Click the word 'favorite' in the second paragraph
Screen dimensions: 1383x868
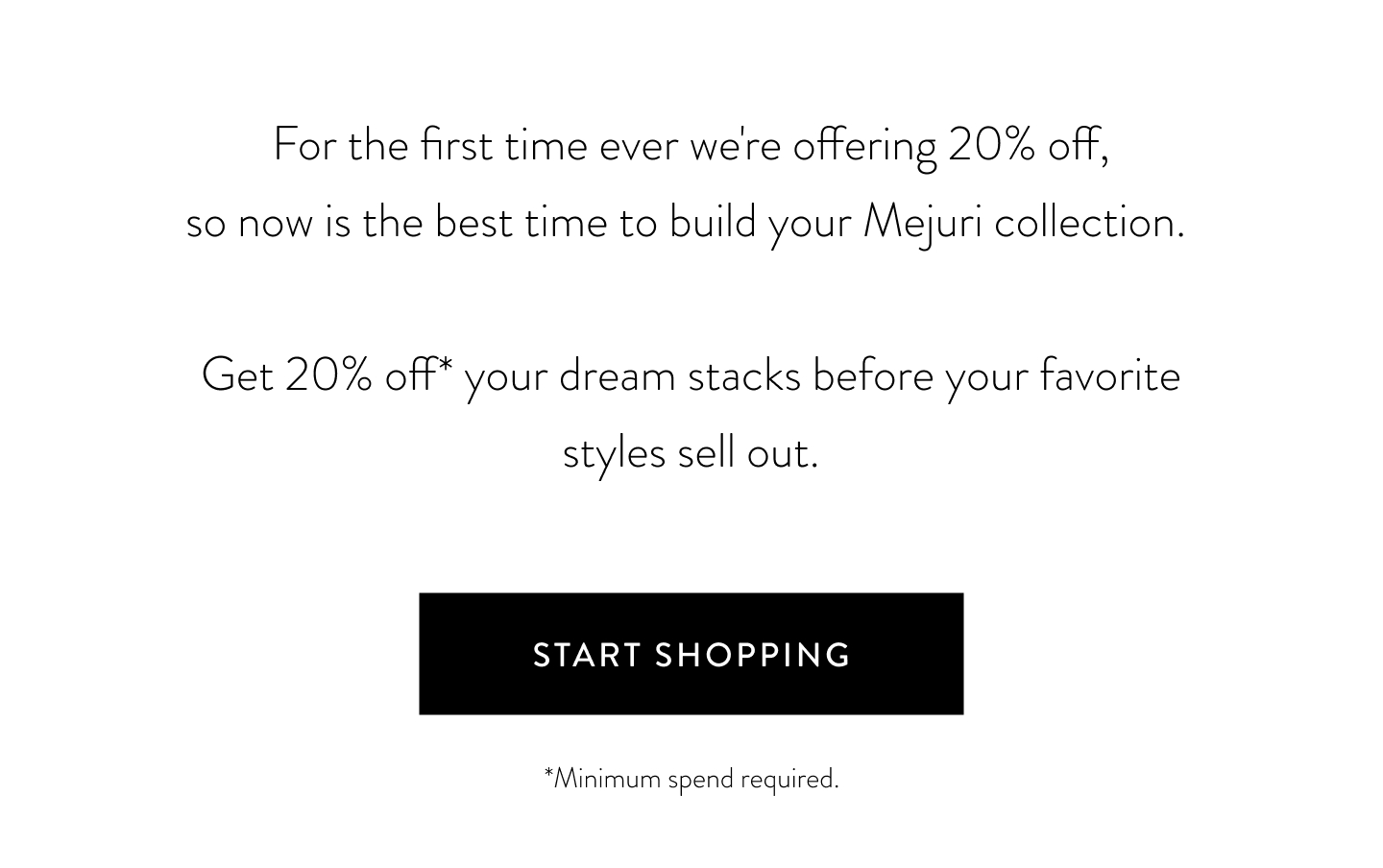tap(1110, 374)
